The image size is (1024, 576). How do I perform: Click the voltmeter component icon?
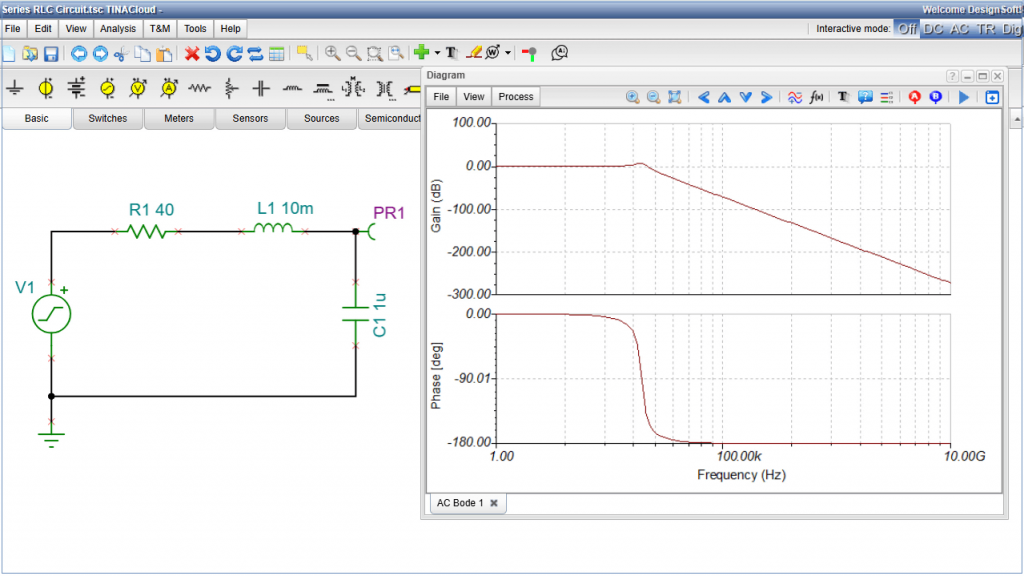[138, 89]
